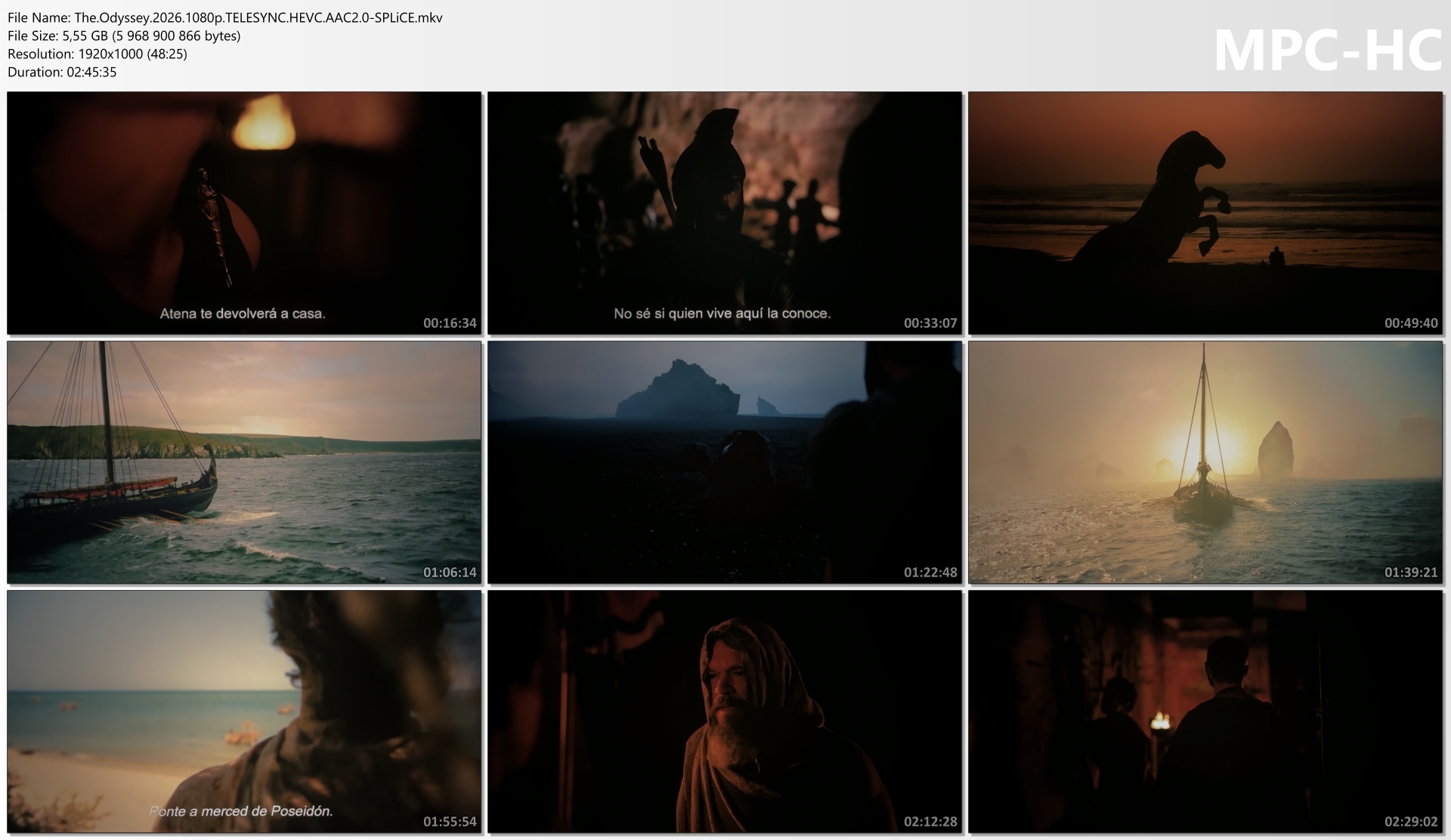Screen dimensions: 1451x840
Task: Click the 02:29:02 timestamp
Action: pyautogui.click(x=1411, y=822)
